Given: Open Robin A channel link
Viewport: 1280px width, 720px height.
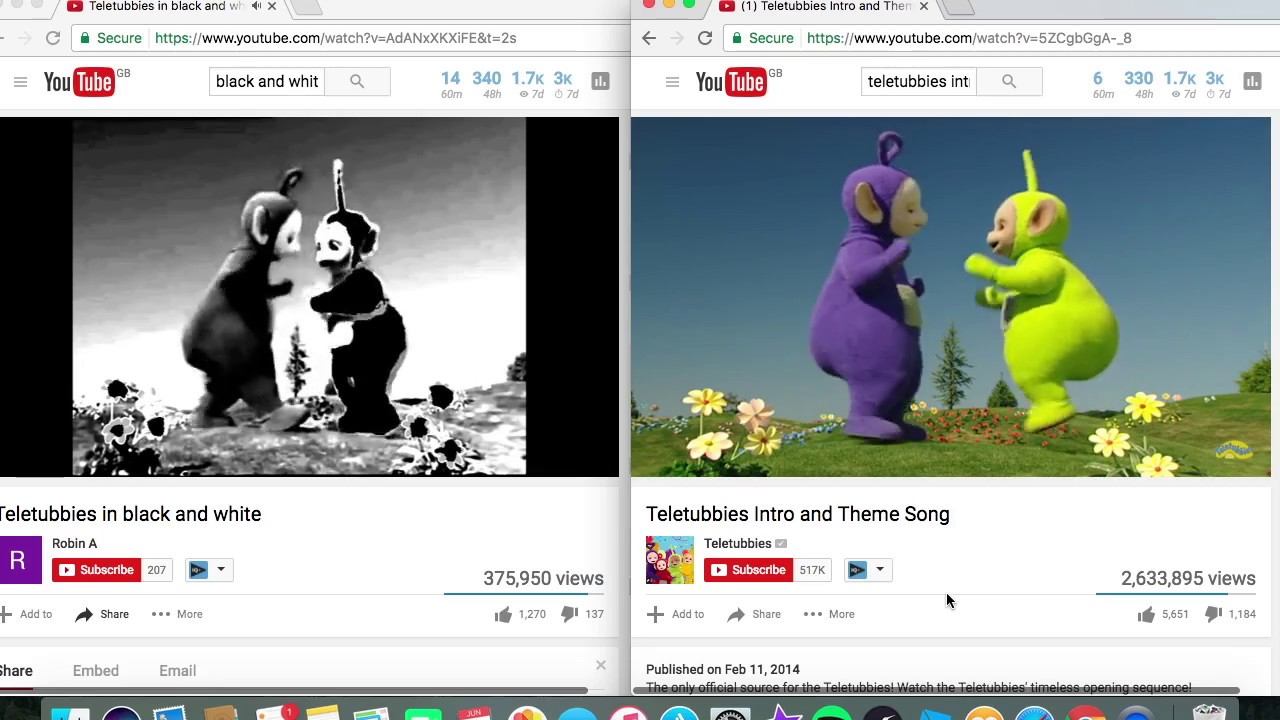Looking at the screenshot, I should (74, 544).
